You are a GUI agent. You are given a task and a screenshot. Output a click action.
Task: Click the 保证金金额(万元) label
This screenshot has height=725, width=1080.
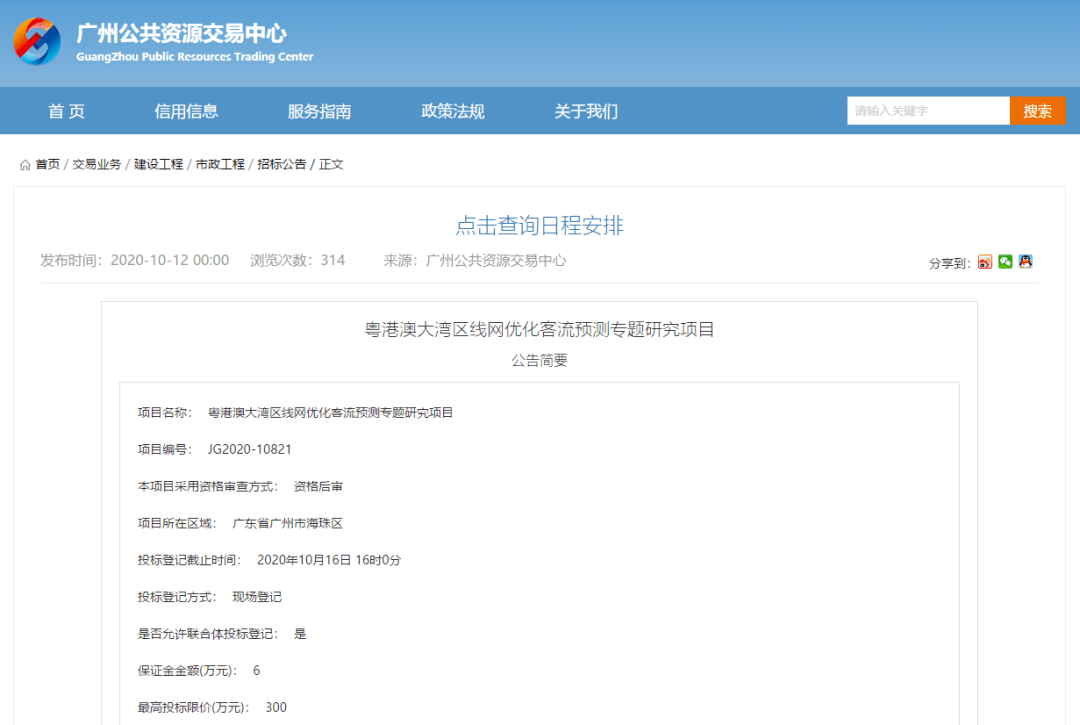[187, 671]
